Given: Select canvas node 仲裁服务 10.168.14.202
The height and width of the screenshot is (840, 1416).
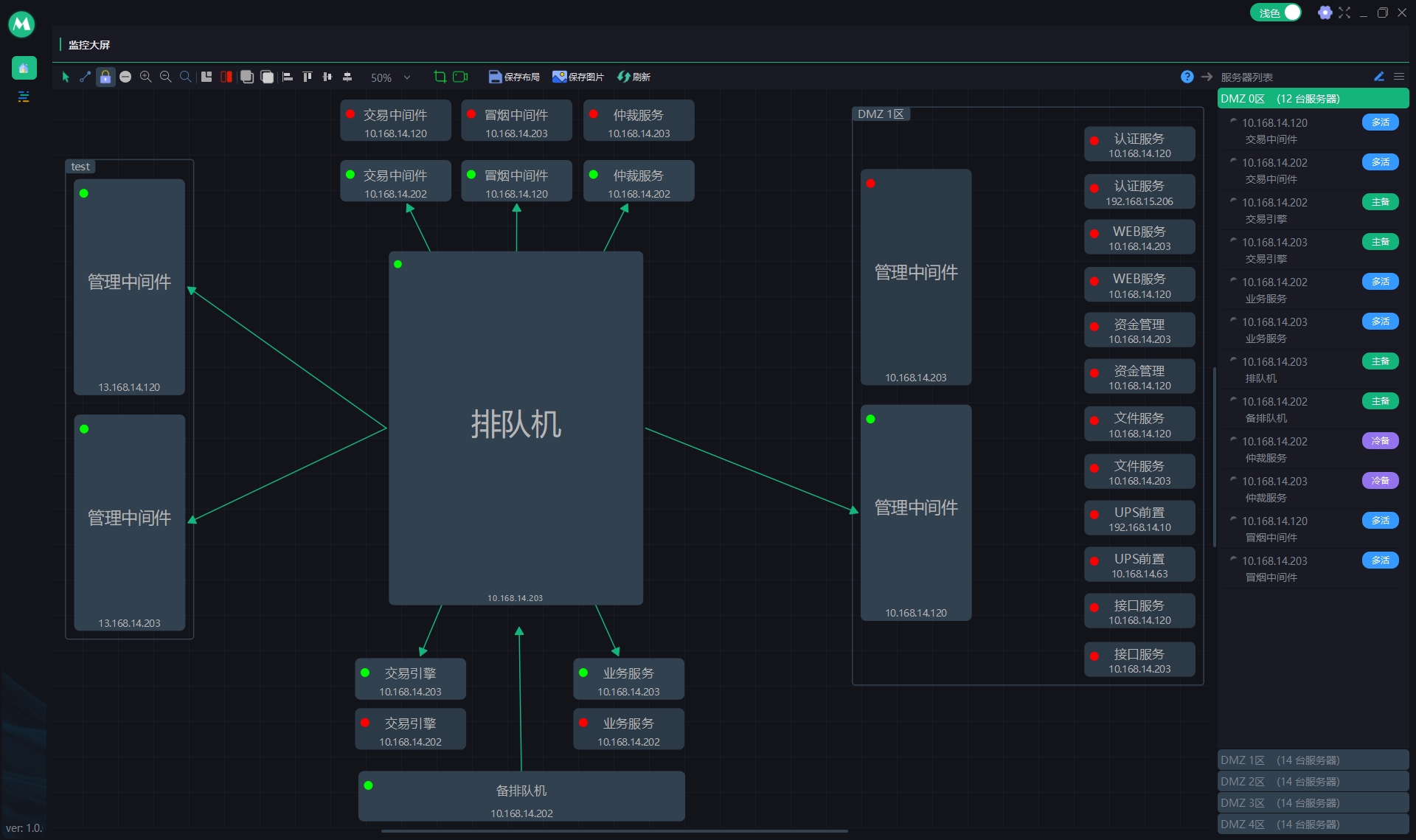Looking at the screenshot, I should pos(639,181).
